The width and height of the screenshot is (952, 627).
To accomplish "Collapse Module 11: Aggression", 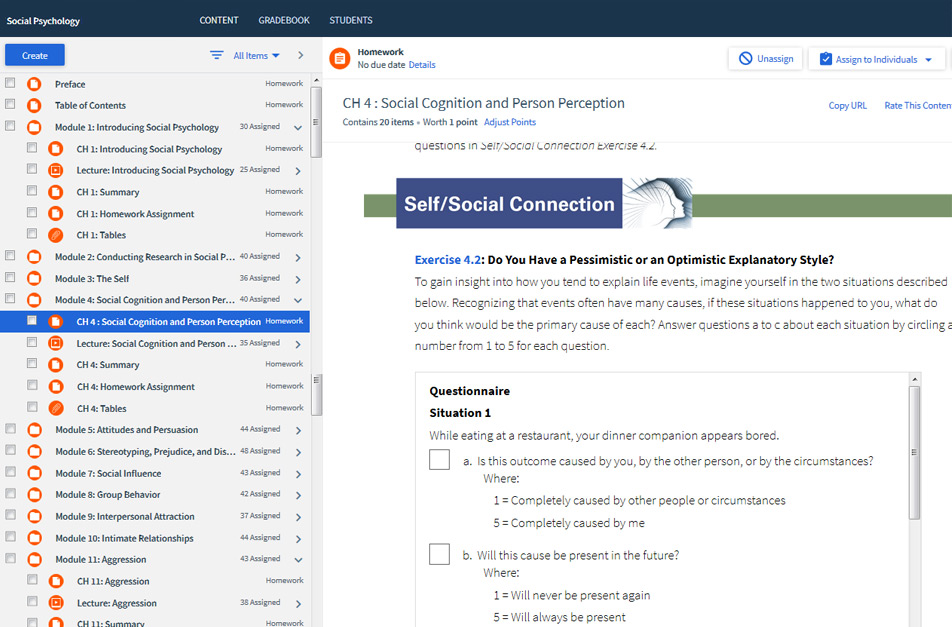I will [298, 560].
